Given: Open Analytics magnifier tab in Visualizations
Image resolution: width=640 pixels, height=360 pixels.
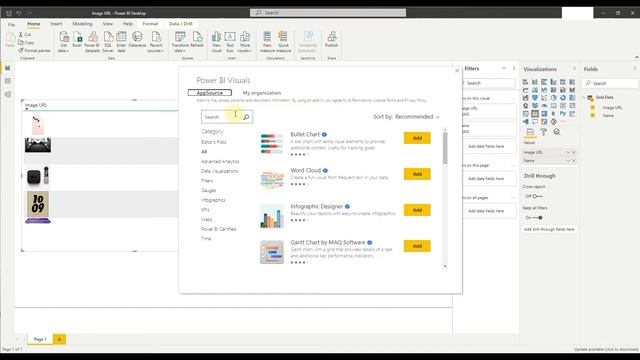Looking at the screenshot, I should [557, 132].
